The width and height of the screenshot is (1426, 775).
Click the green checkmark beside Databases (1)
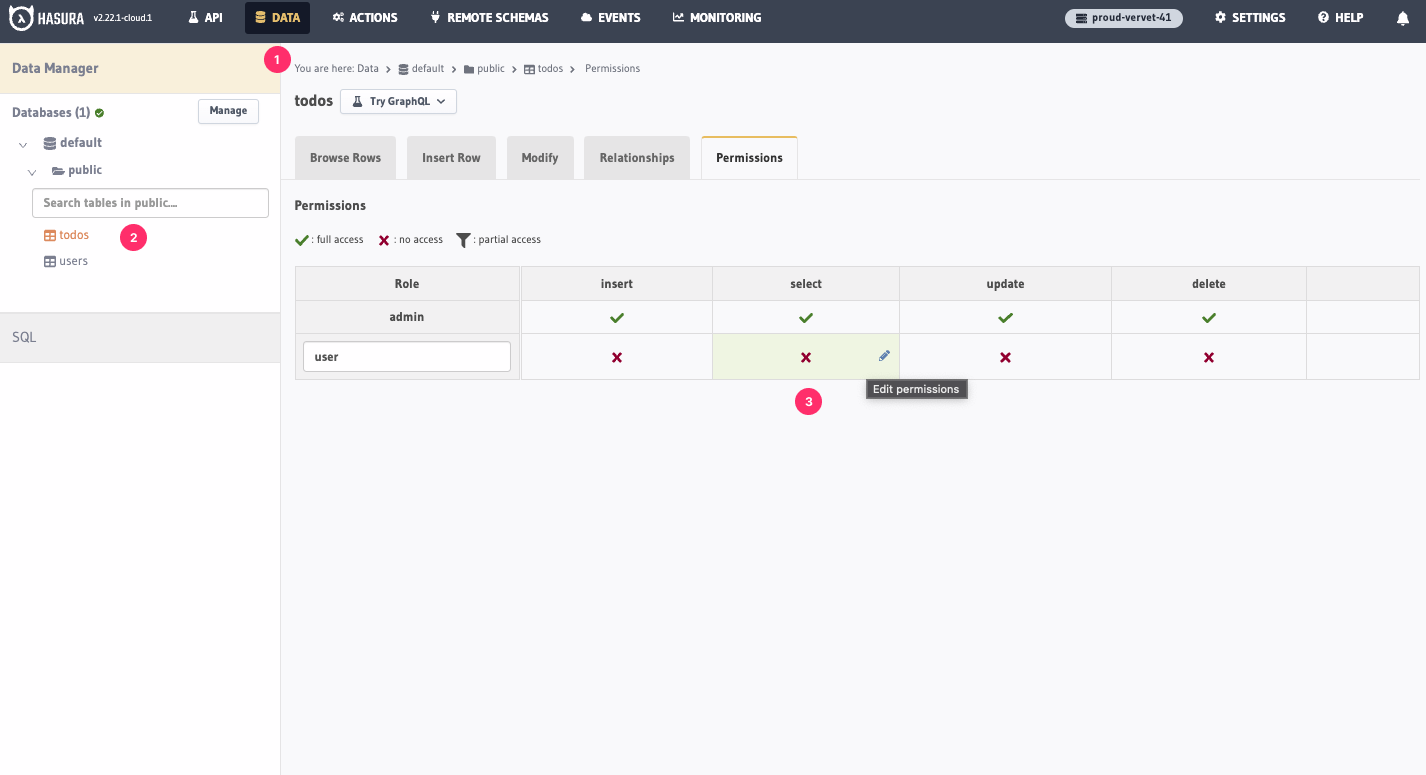click(98, 111)
